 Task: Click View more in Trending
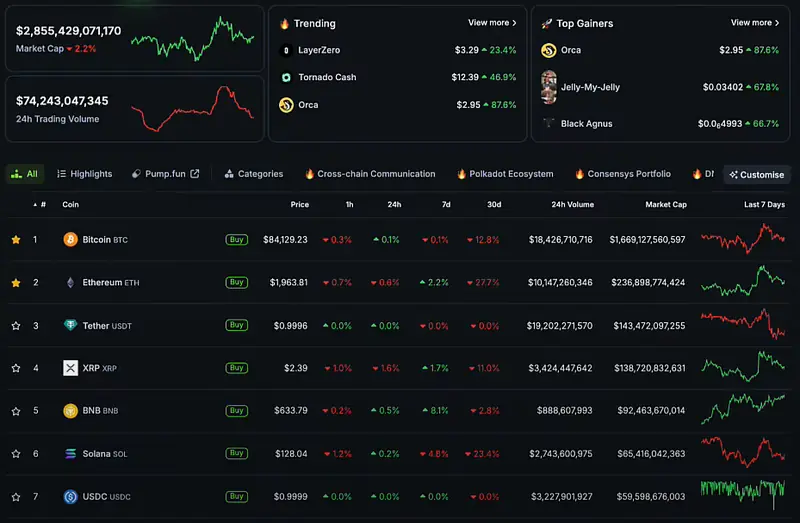click(492, 22)
